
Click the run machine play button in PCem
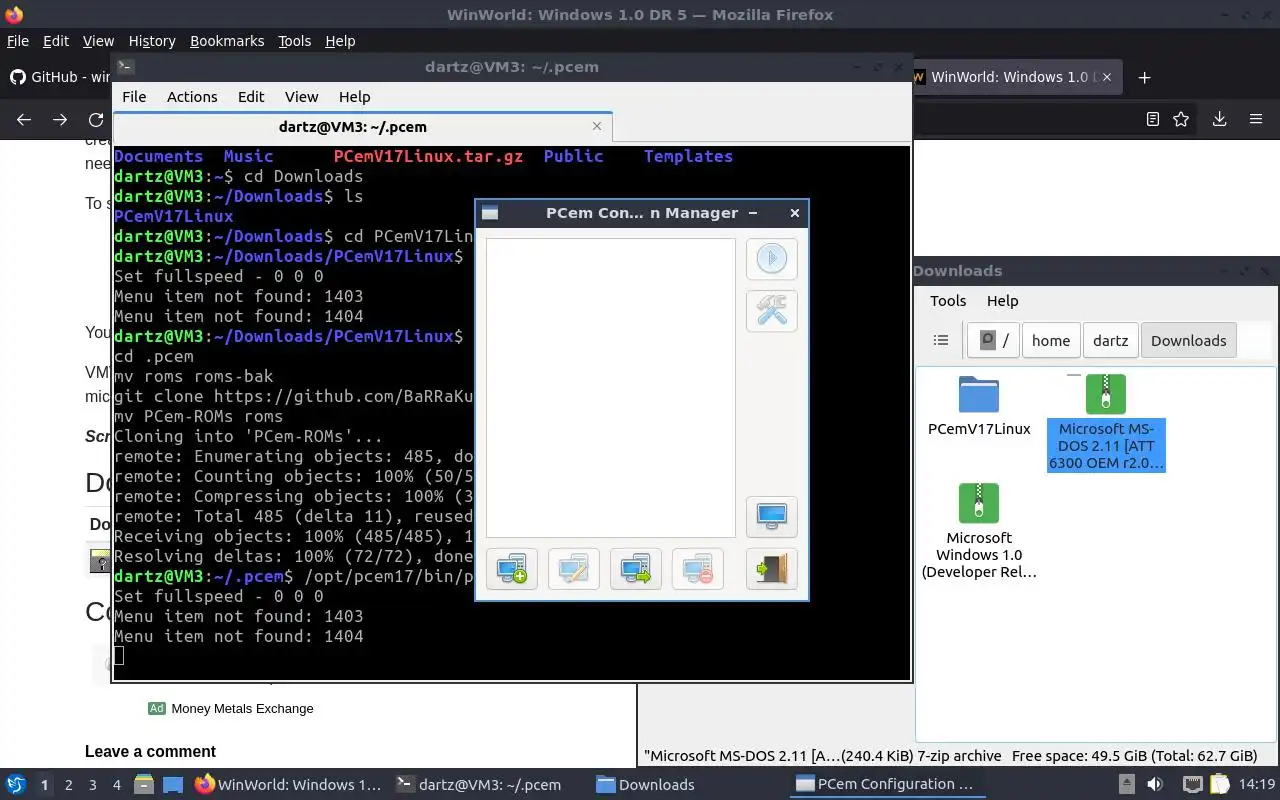click(771, 258)
